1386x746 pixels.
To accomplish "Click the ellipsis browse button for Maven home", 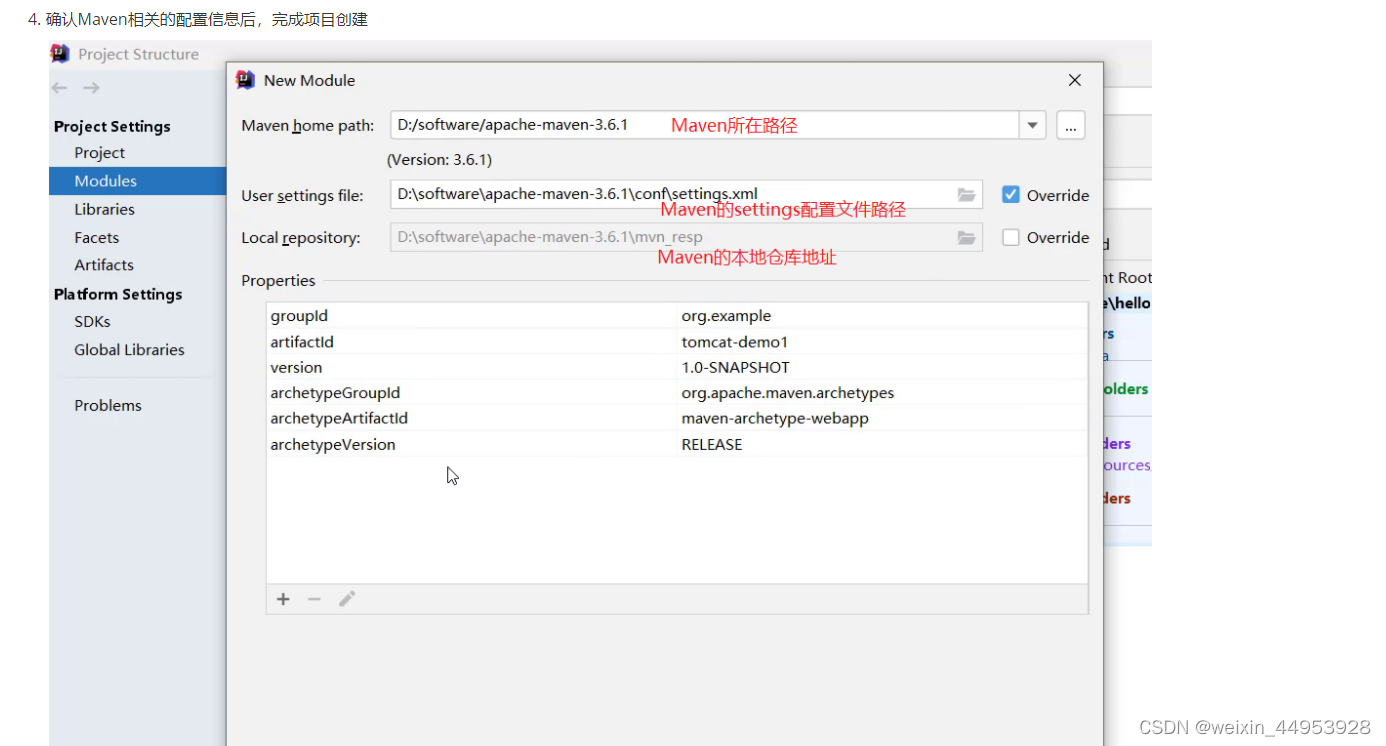I will (1071, 125).
